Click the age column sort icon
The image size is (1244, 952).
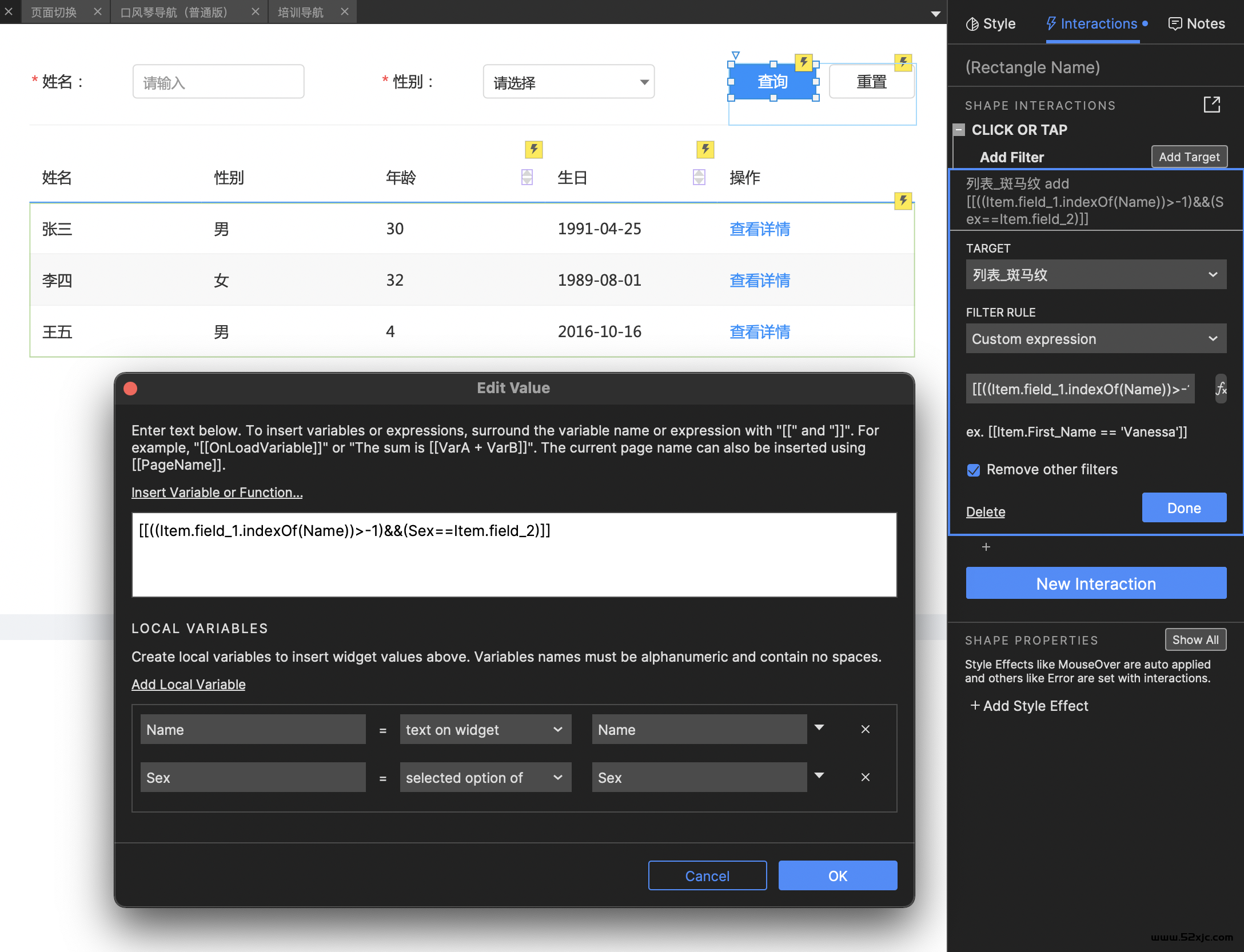527,177
